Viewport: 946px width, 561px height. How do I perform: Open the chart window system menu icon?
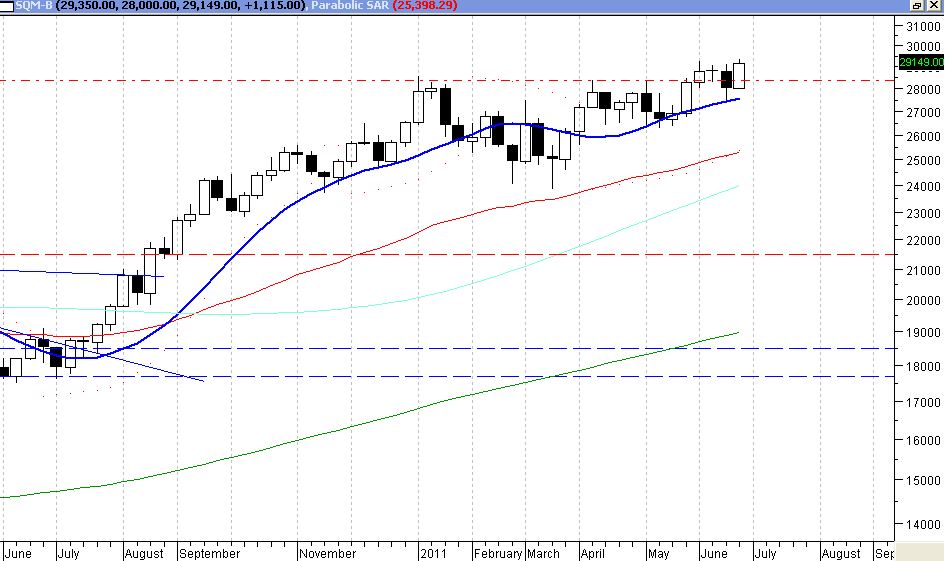tap(7, 6)
